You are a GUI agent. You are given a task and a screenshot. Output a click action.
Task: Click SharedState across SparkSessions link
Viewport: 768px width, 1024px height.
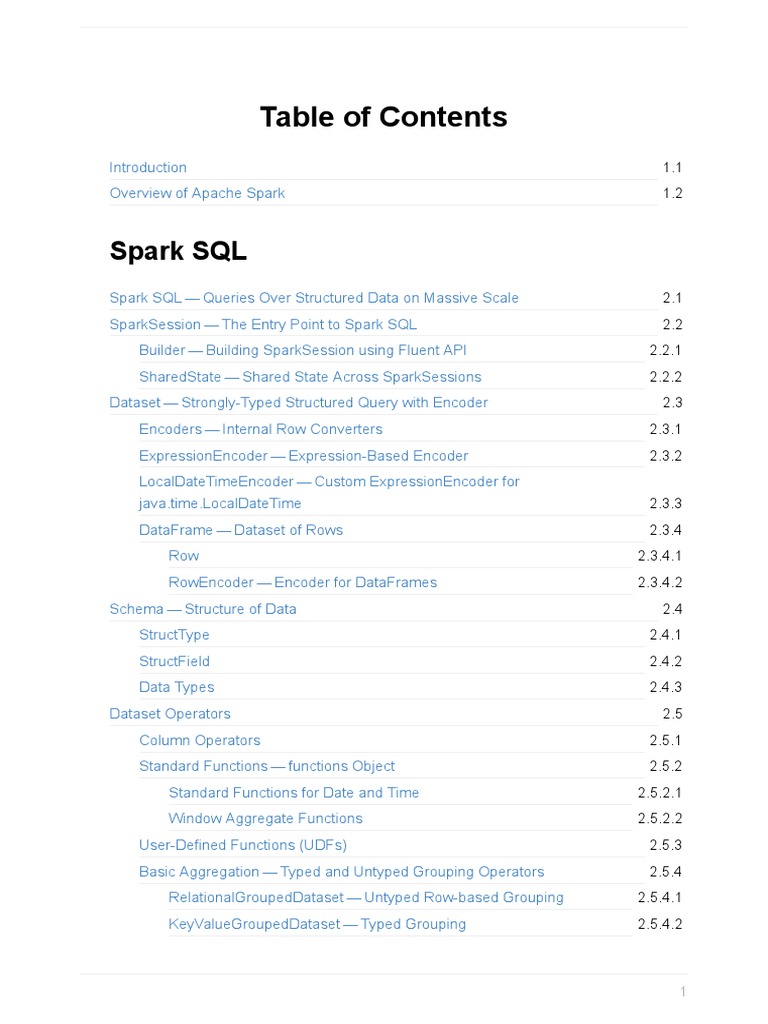click(310, 377)
